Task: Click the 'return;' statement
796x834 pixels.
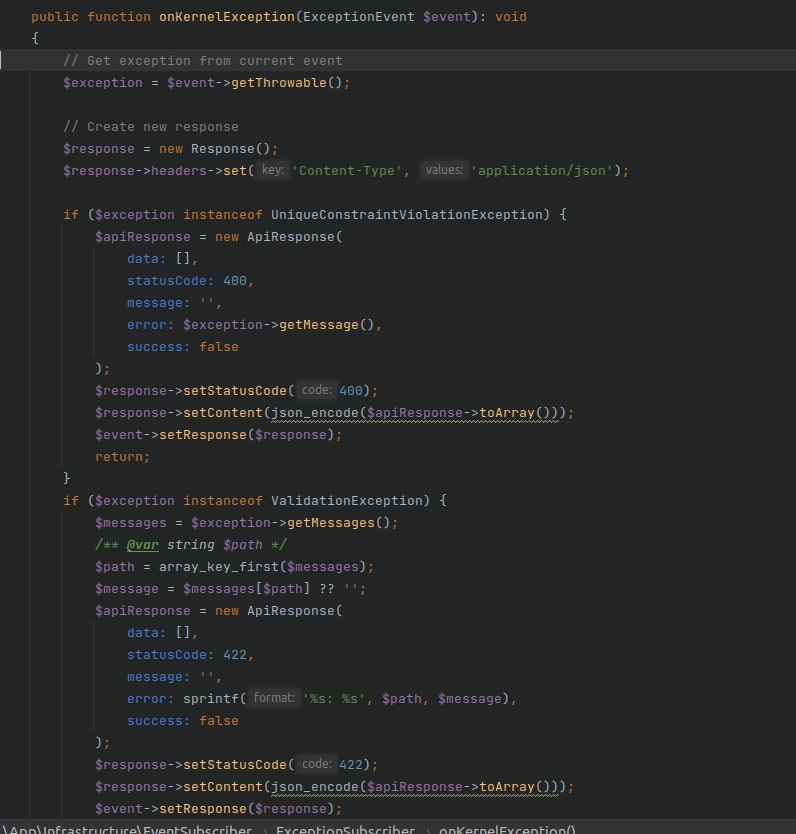Action: [x=123, y=457]
